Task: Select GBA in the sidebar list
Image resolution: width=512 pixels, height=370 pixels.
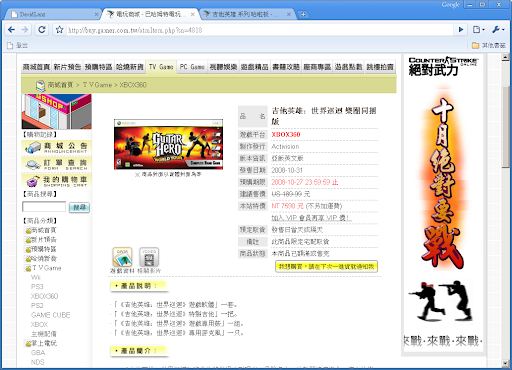Action: coord(38,353)
